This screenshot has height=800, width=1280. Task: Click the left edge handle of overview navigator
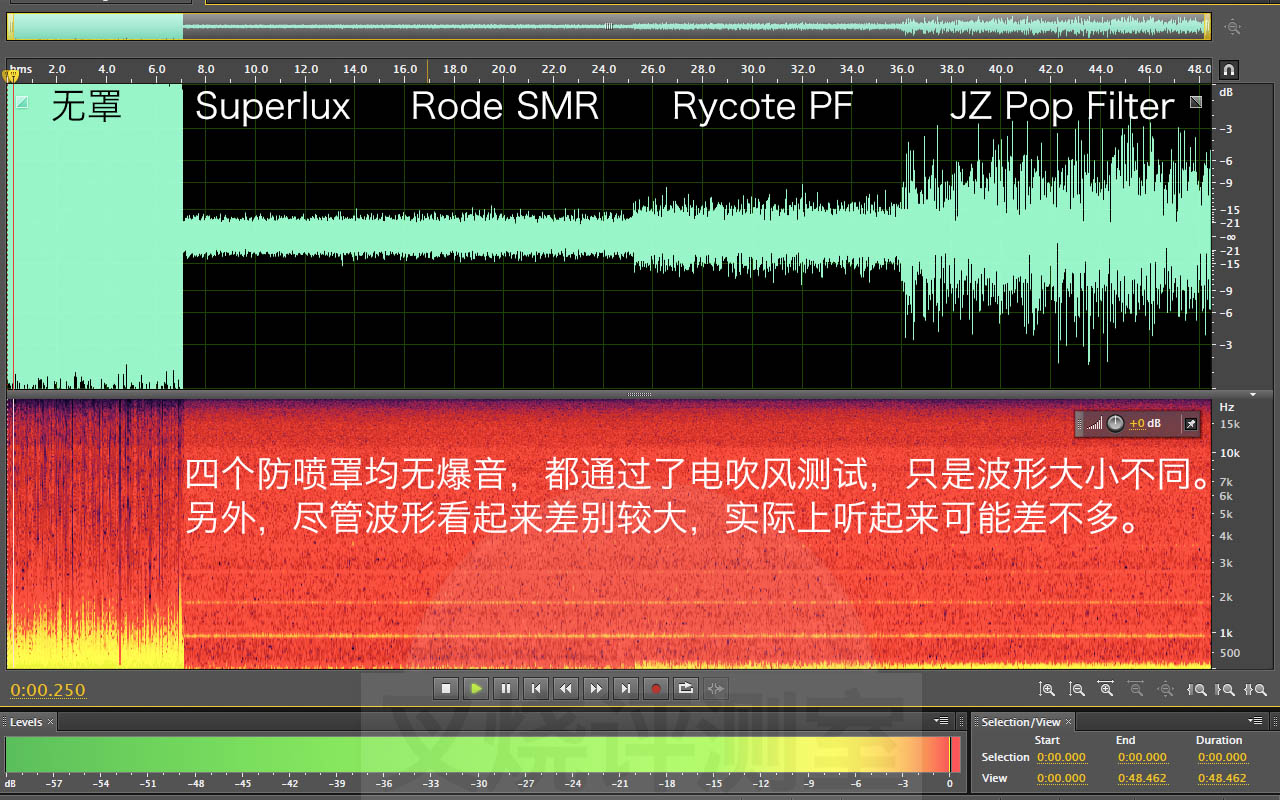tap(10, 27)
